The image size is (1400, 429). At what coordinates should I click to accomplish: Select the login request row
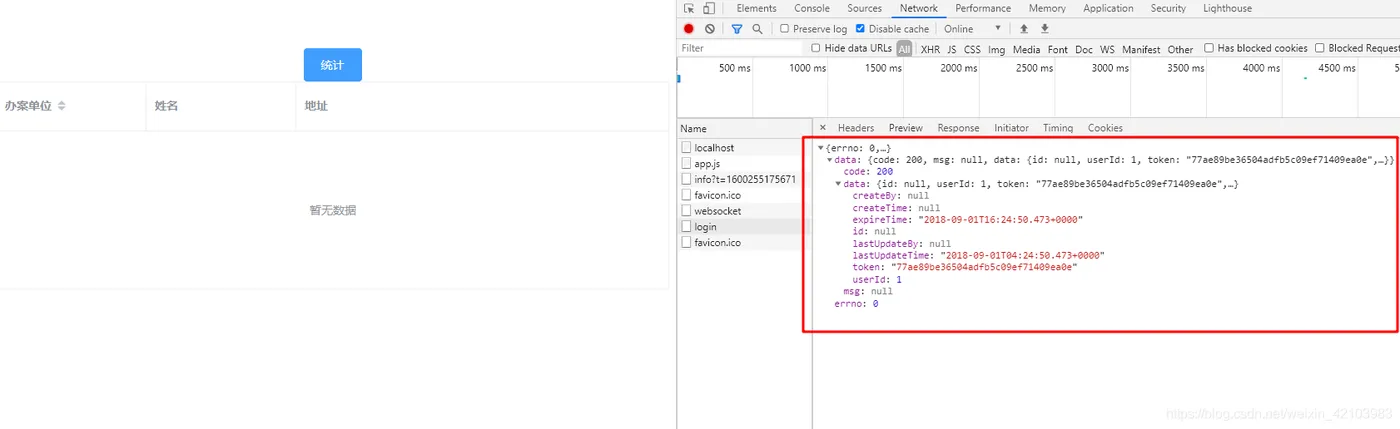[x=744, y=227]
